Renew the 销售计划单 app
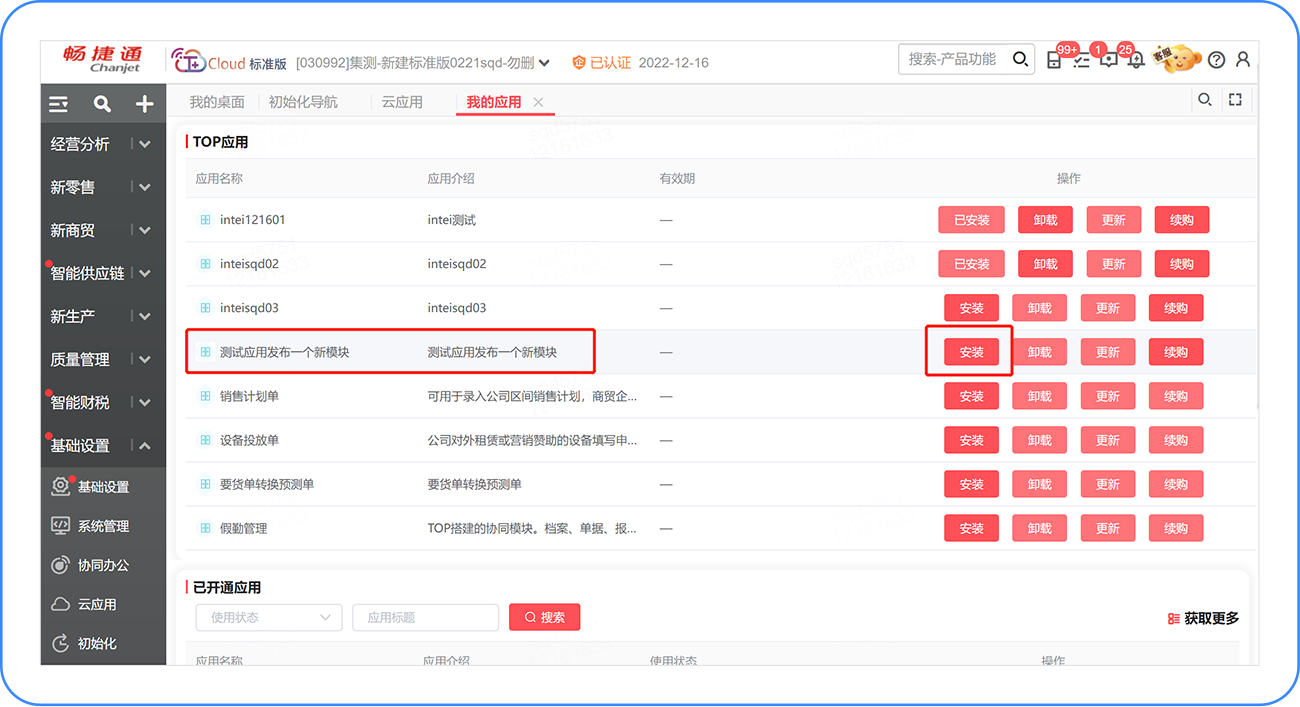 pyautogui.click(x=1176, y=396)
